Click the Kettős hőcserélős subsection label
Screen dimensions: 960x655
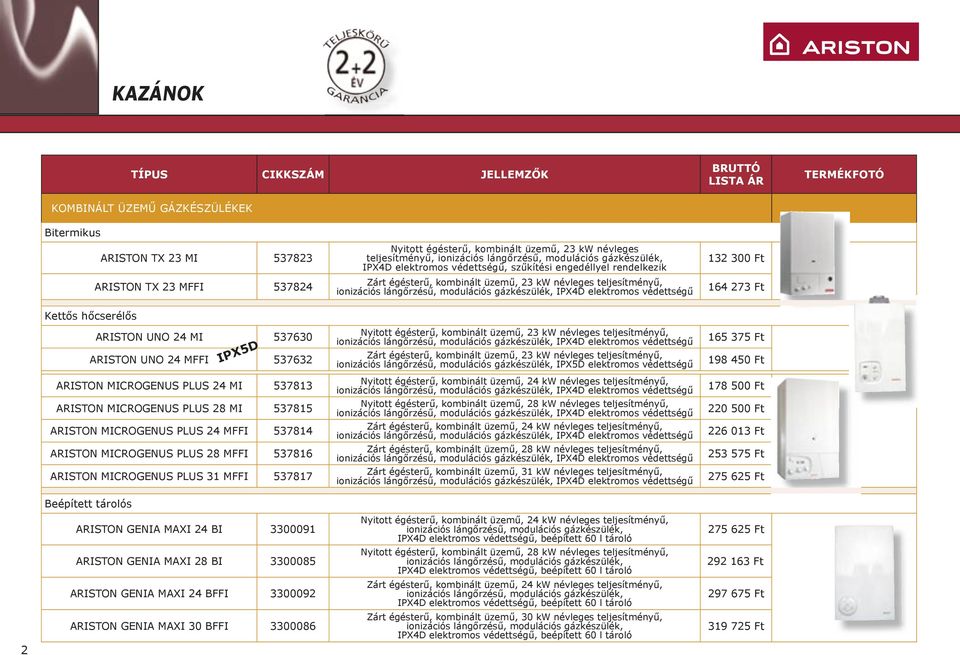pyautogui.click(x=91, y=316)
